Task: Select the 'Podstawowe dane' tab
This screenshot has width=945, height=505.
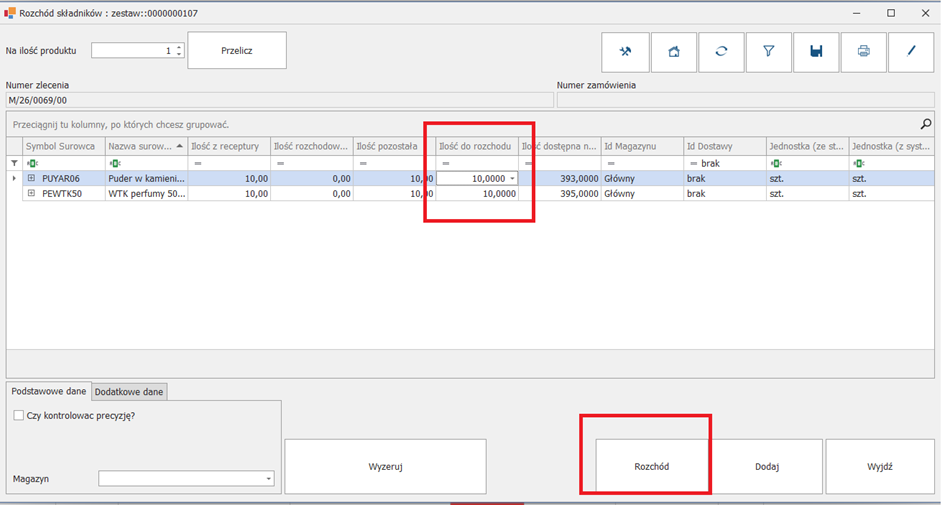Action: pyautogui.click(x=48, y=391)
